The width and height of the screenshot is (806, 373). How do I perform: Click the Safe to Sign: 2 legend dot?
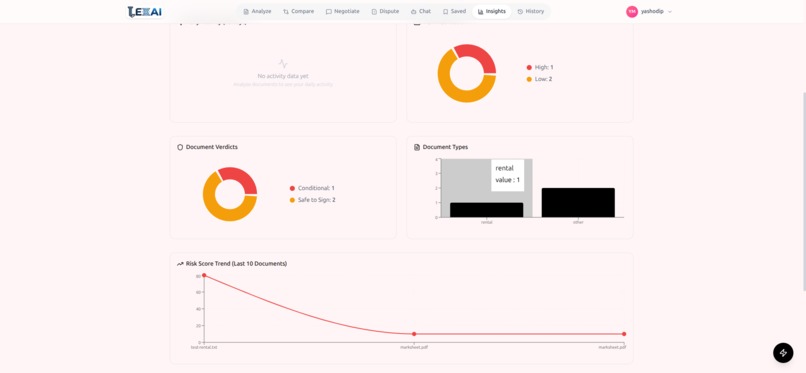pyautogui.click(x=292, y=200)
